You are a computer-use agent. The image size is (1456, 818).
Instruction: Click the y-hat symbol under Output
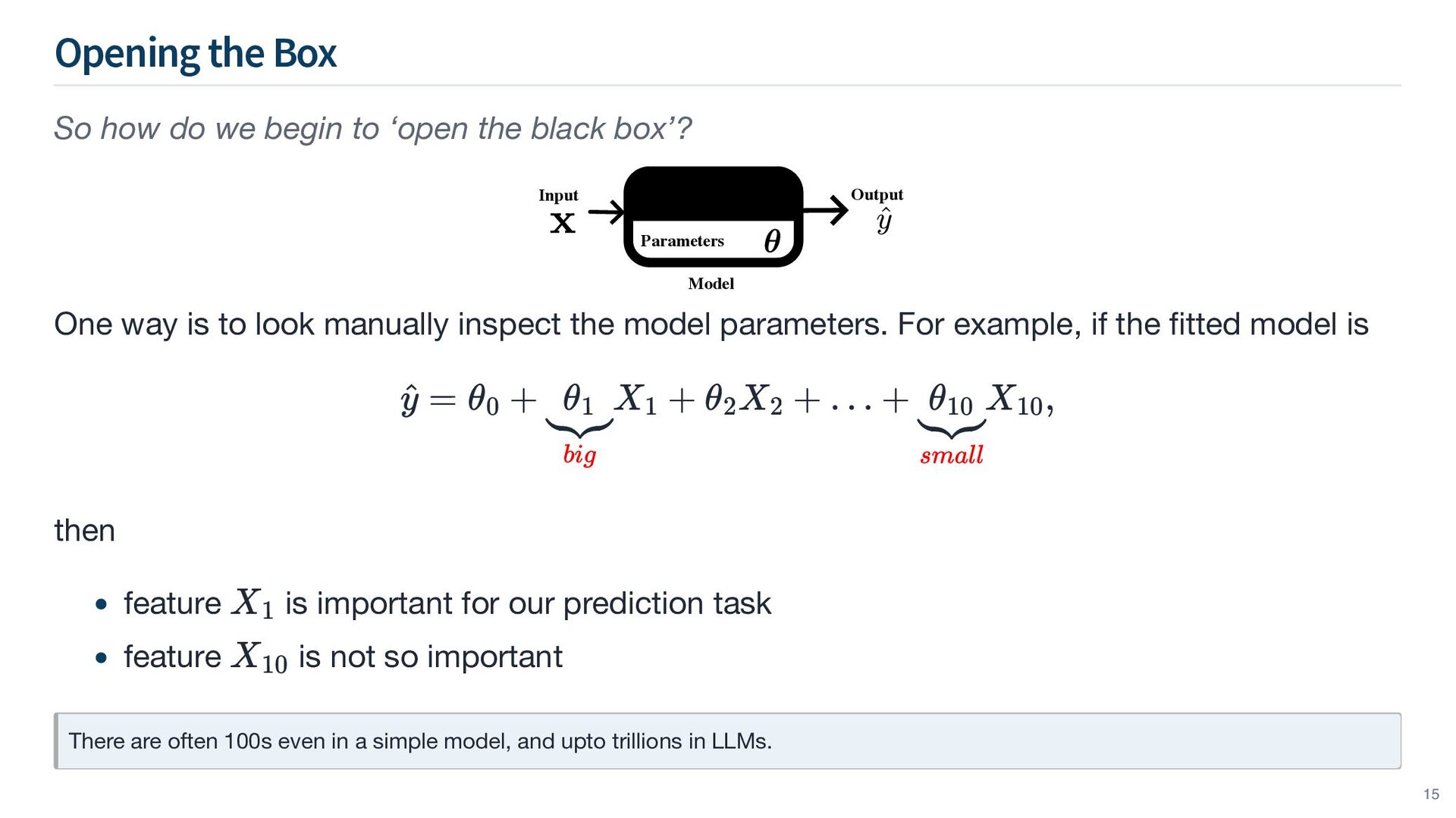coord(883,221)
